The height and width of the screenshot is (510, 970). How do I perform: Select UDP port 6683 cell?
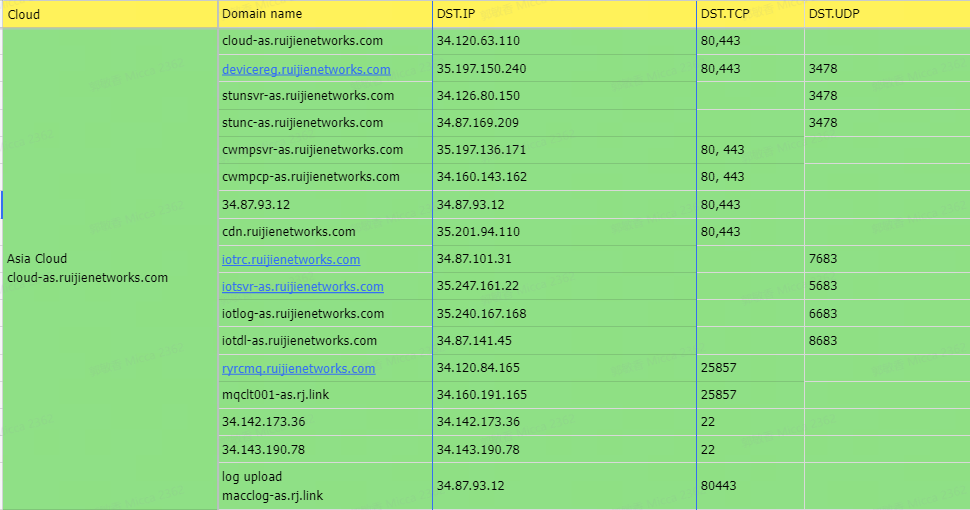[x=887, y=313]
